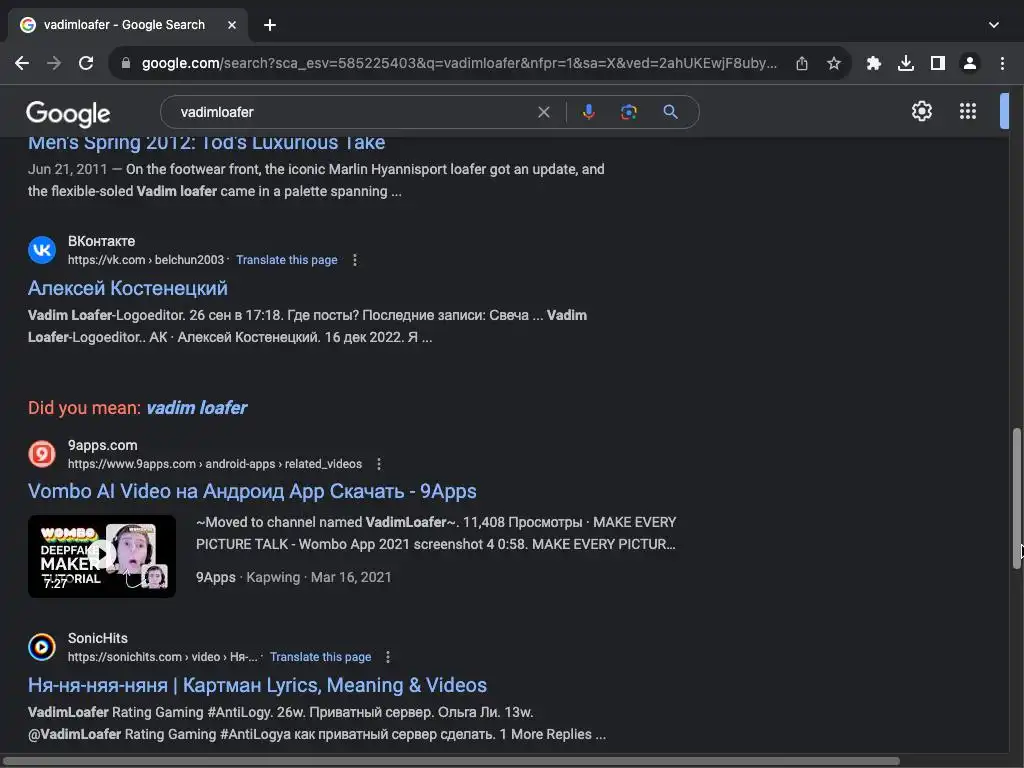This screenshot has width=1024, height=768.
Task: Bookmark this tab with star icon
Action: point(834,63)
